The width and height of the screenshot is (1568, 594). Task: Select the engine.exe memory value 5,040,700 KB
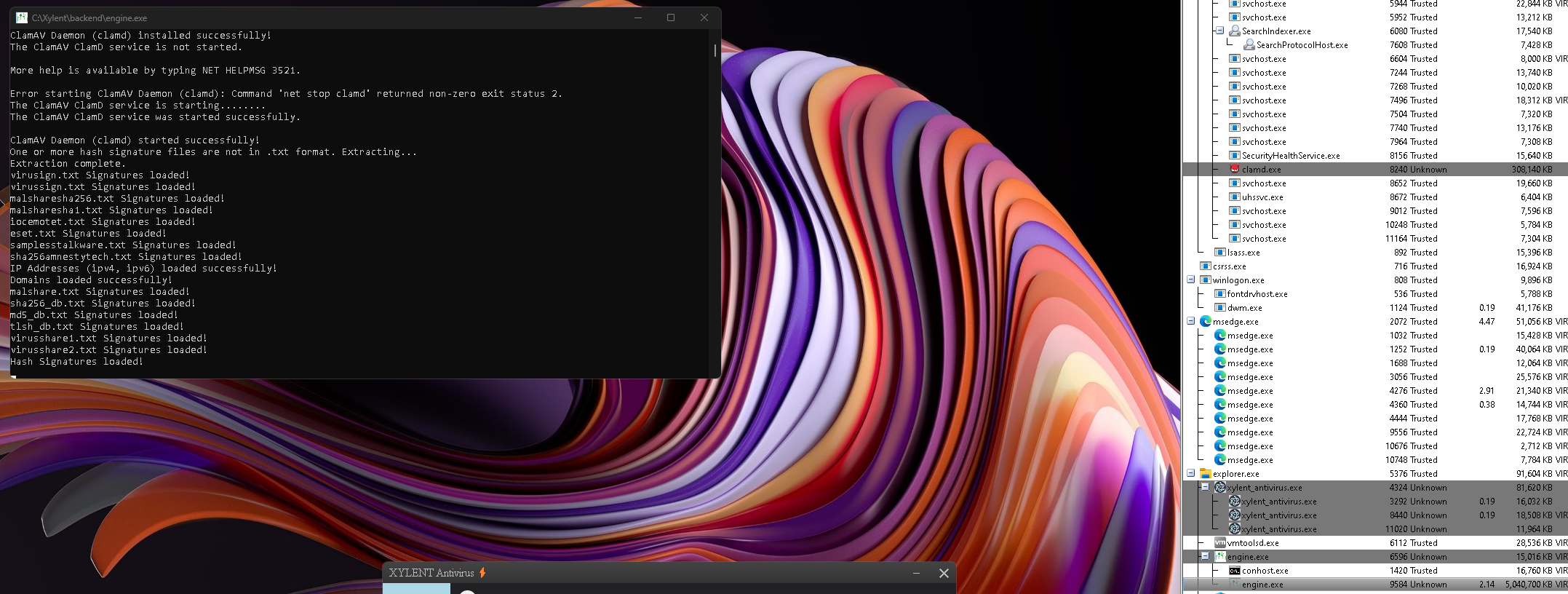(1529, 584)
